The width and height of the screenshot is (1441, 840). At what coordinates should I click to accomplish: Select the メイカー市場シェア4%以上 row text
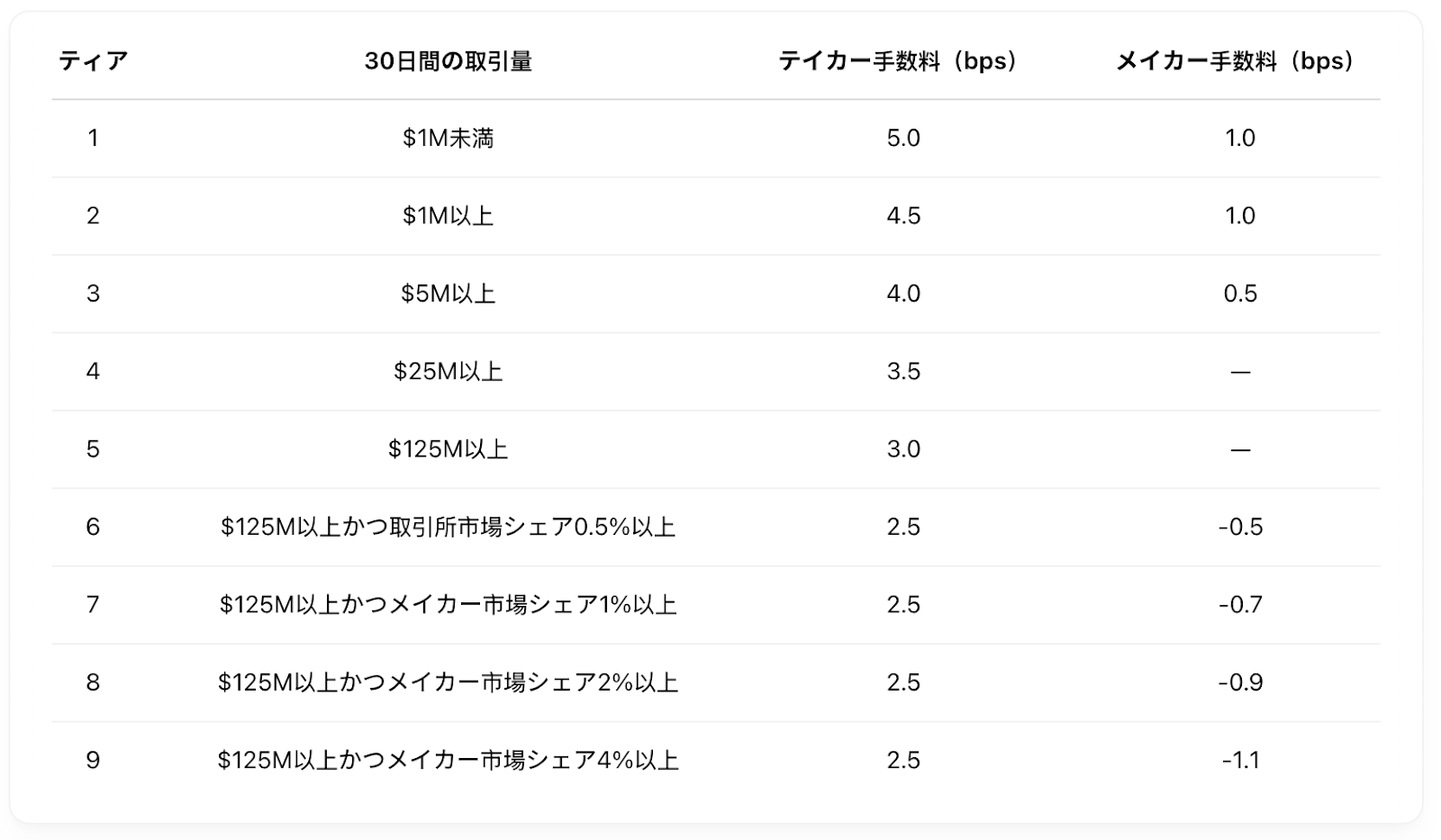(x=449, y=760)
